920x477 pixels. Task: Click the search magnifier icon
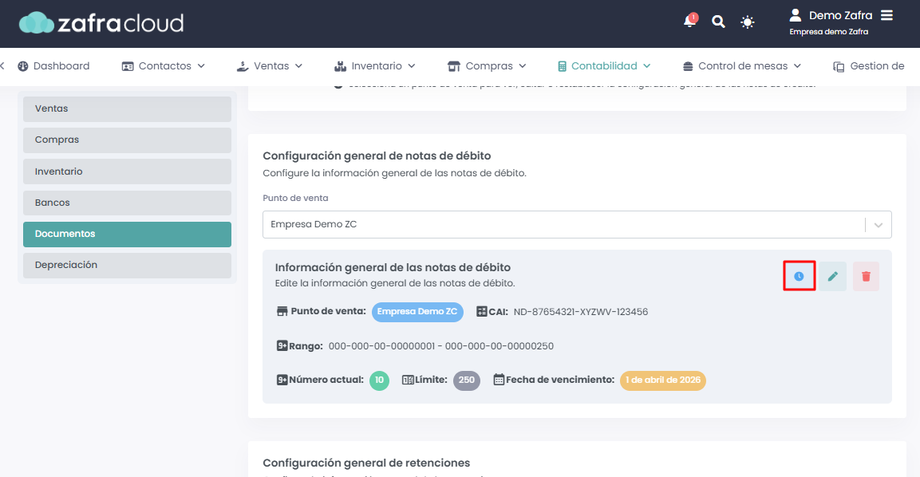(x=718, y=22)
